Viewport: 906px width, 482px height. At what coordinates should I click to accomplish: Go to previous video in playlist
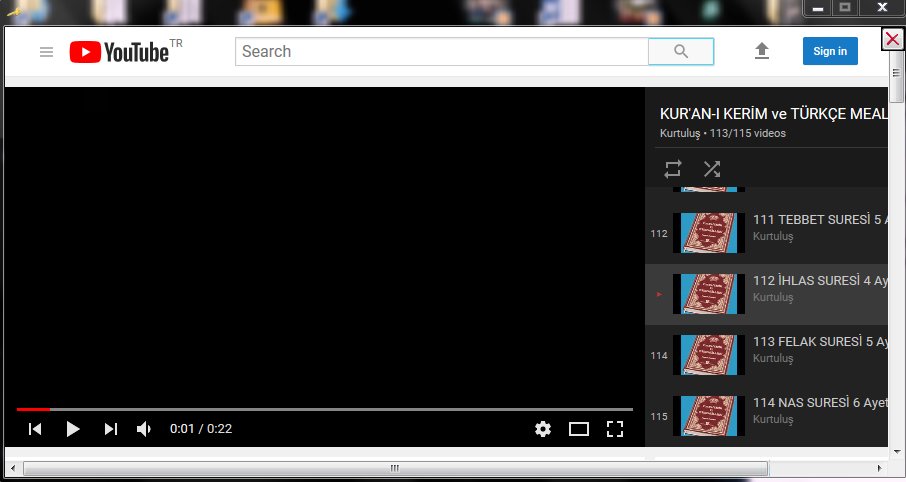pos(35,429)
